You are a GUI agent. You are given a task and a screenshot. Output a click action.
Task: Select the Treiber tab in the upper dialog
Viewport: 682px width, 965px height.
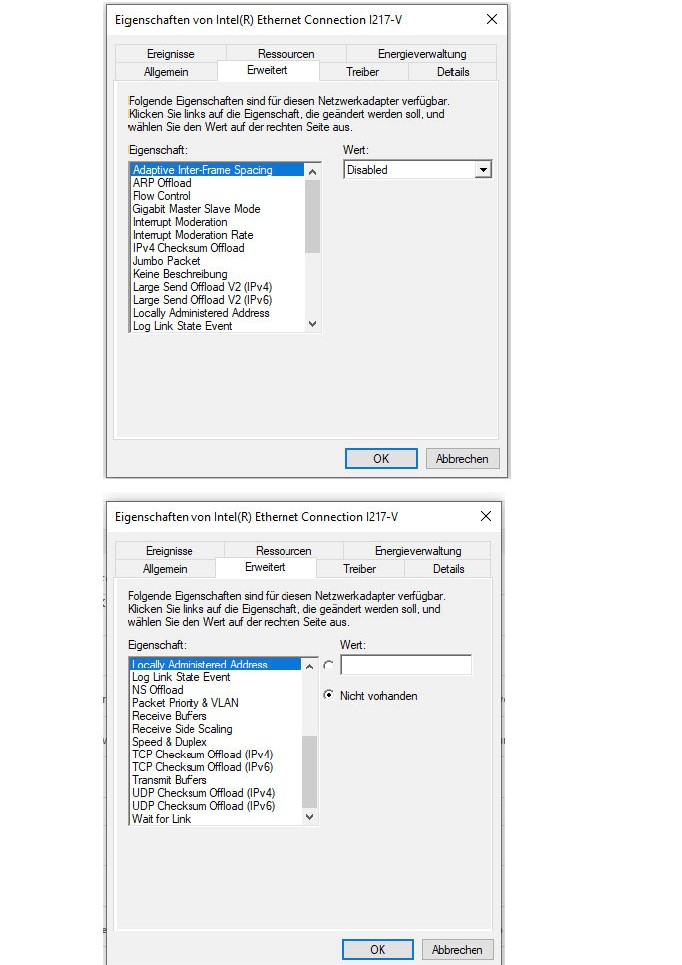click(362, 71)
